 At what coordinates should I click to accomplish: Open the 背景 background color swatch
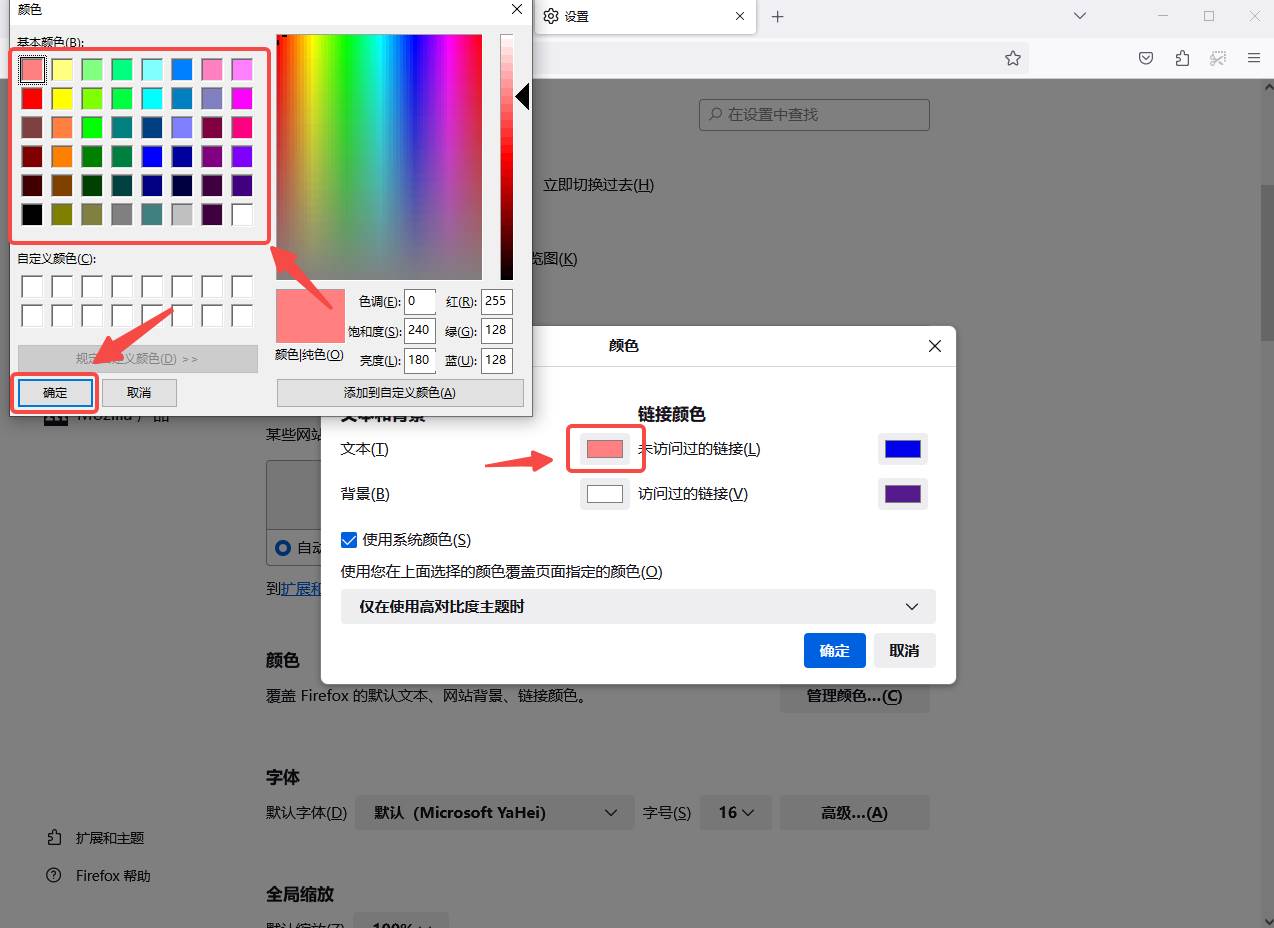605,494
